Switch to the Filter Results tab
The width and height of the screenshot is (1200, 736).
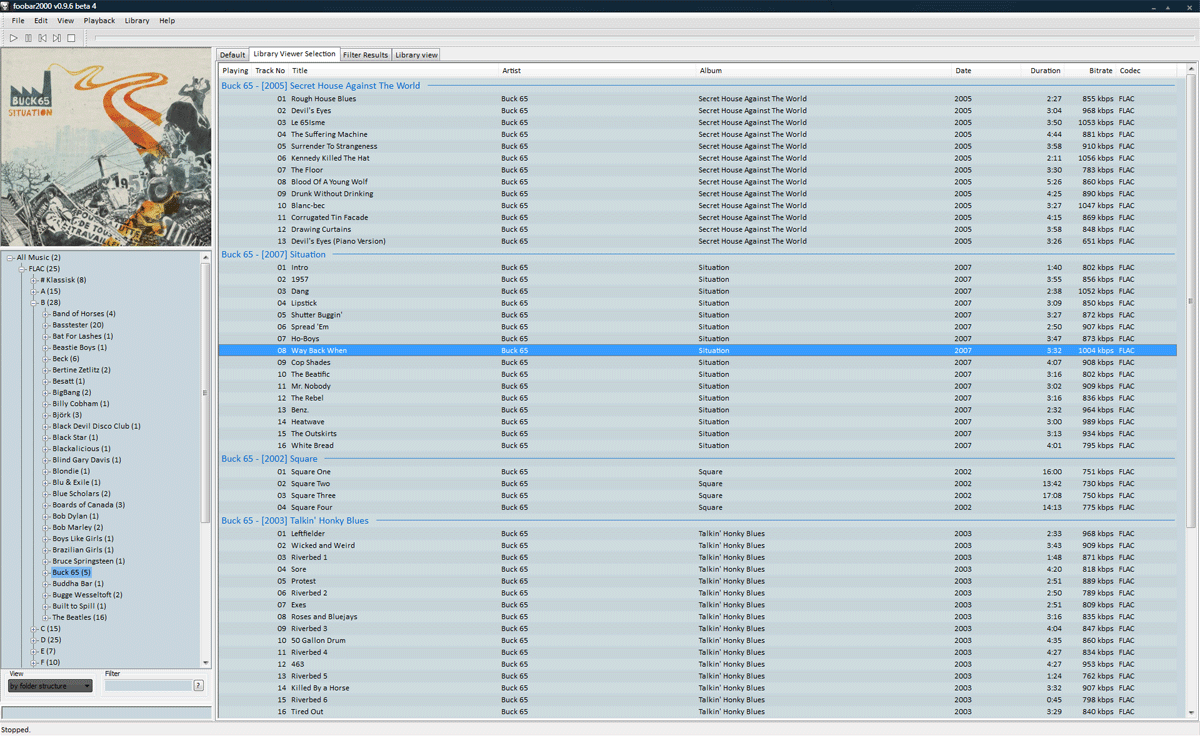tap(365, 55)
